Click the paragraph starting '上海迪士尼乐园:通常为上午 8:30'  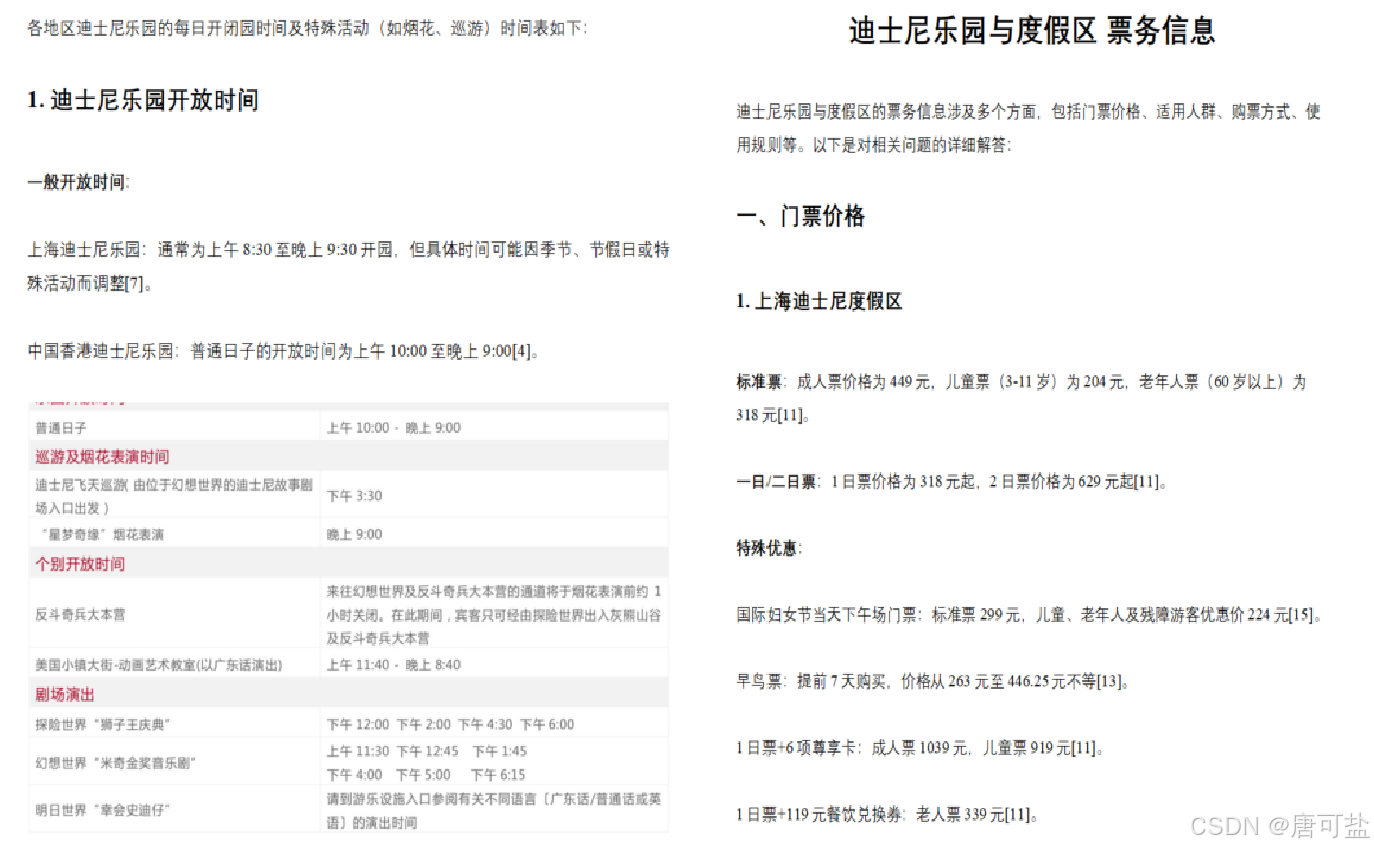point(348,266)
